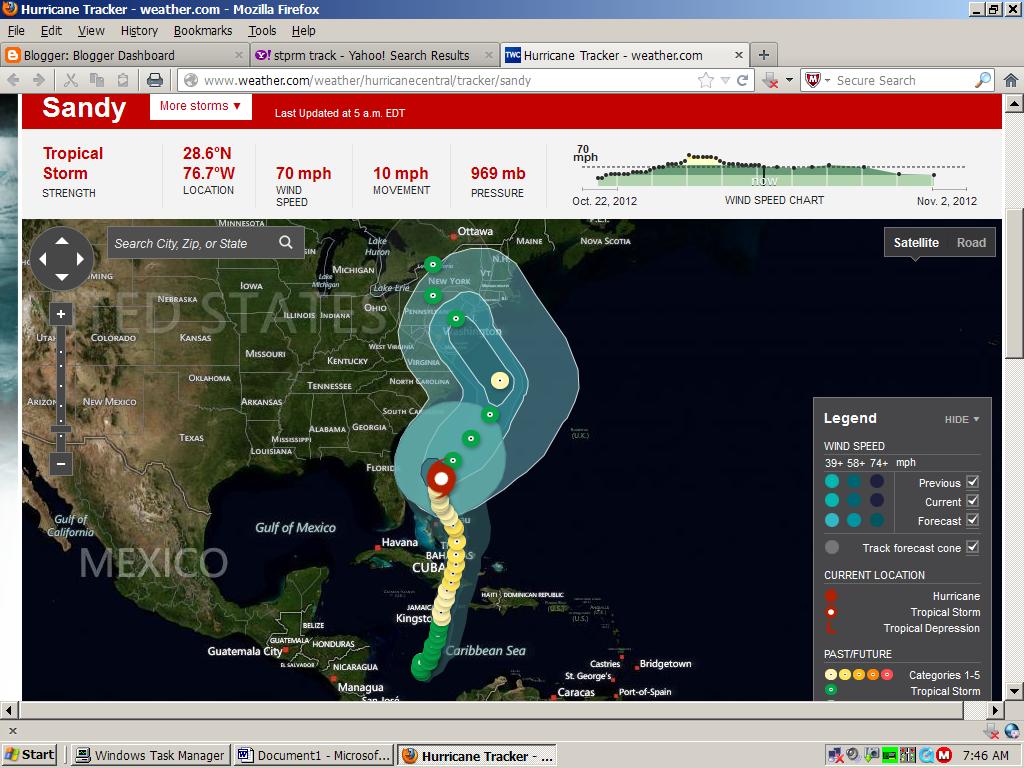
Task: Click the yellow forecast hurricane marker offshore
Action: (x=500, y=381)
